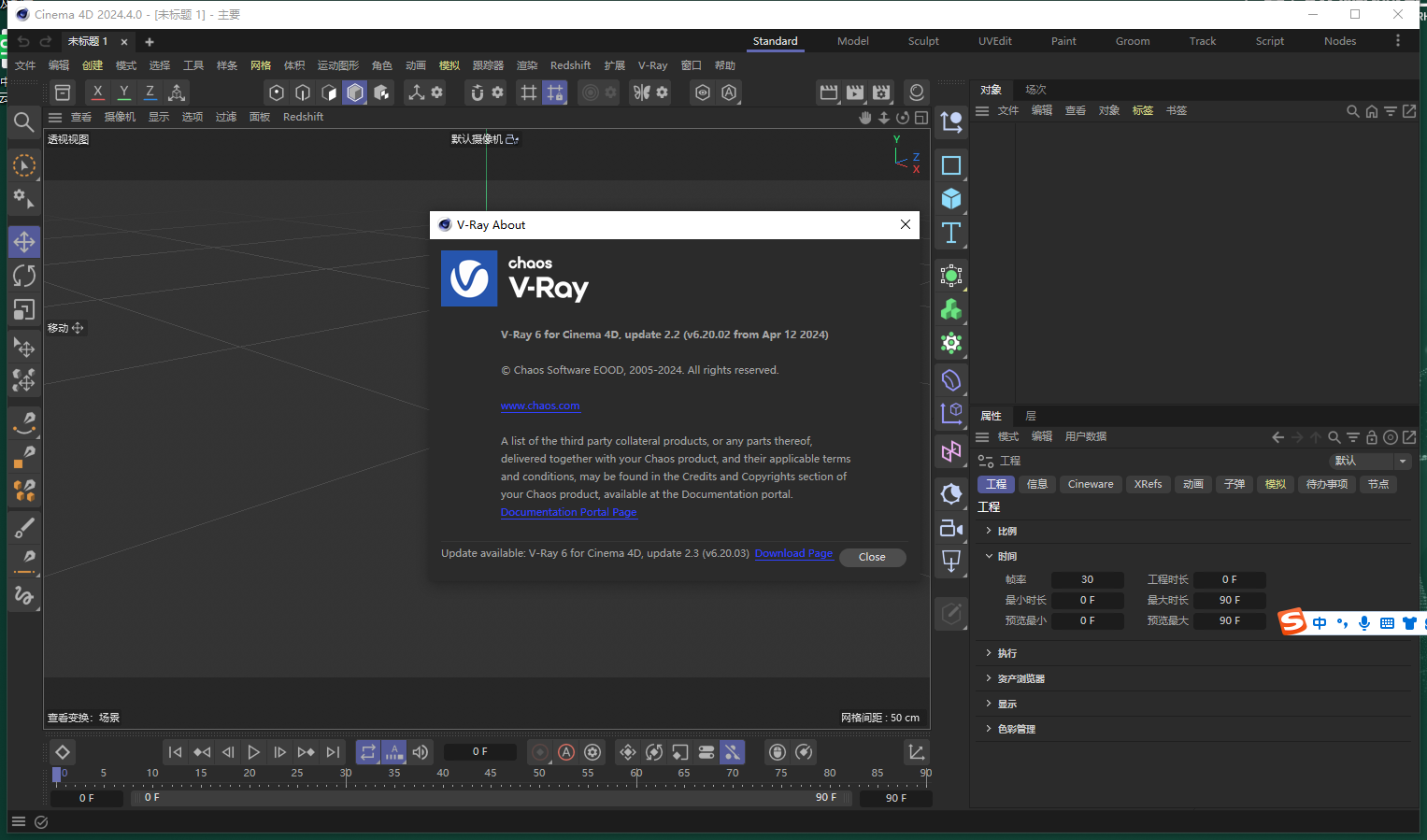Click the 帧率 value field
1427x840 pixels.
point(1087,579)
